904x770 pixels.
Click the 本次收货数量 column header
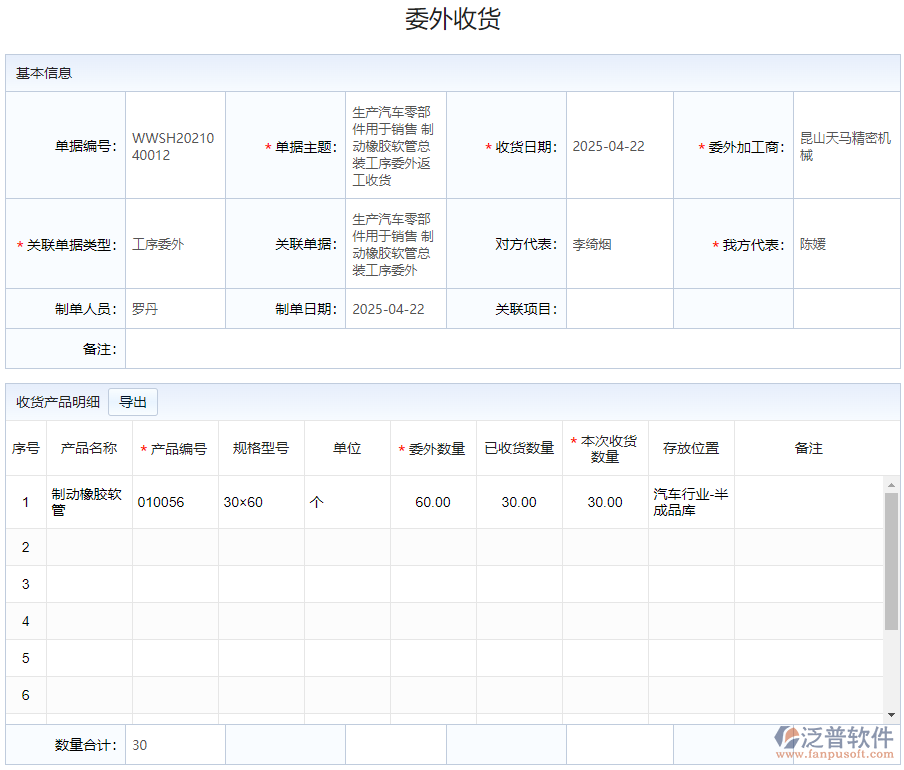tap(605, 449)
